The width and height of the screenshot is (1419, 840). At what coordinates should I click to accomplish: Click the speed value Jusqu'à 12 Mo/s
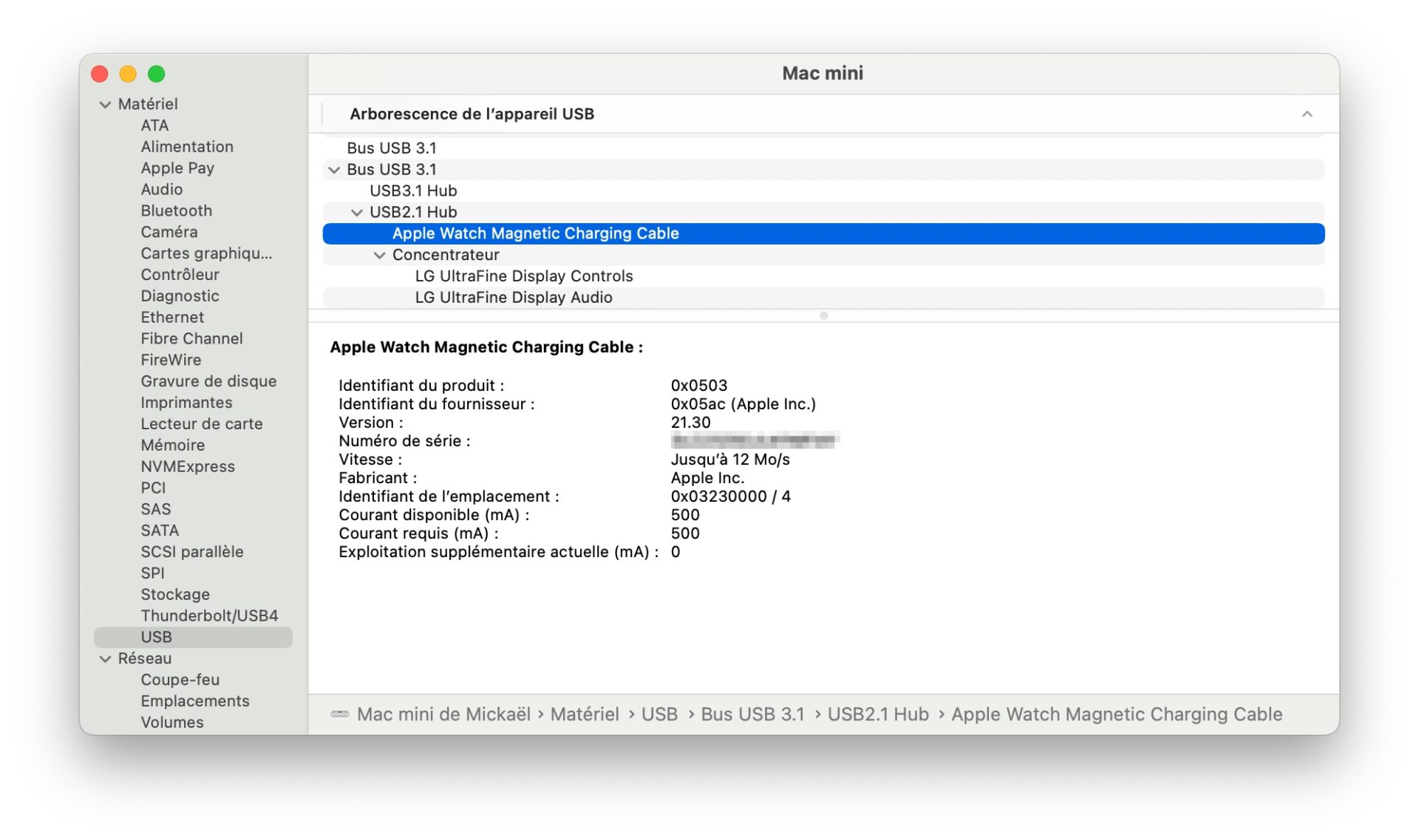click(730, 460)
